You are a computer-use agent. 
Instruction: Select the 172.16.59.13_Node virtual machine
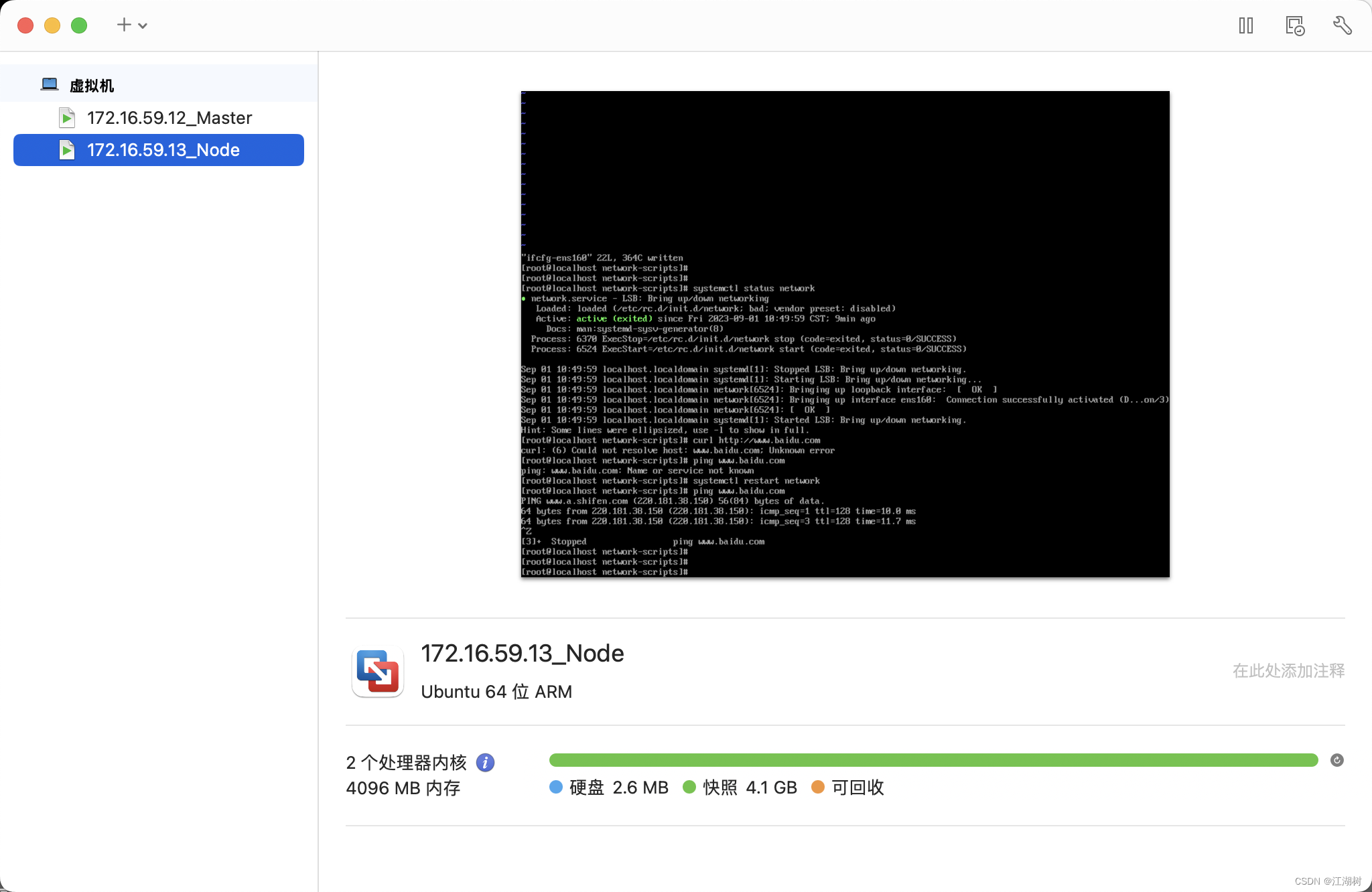(x=159, y=150)
